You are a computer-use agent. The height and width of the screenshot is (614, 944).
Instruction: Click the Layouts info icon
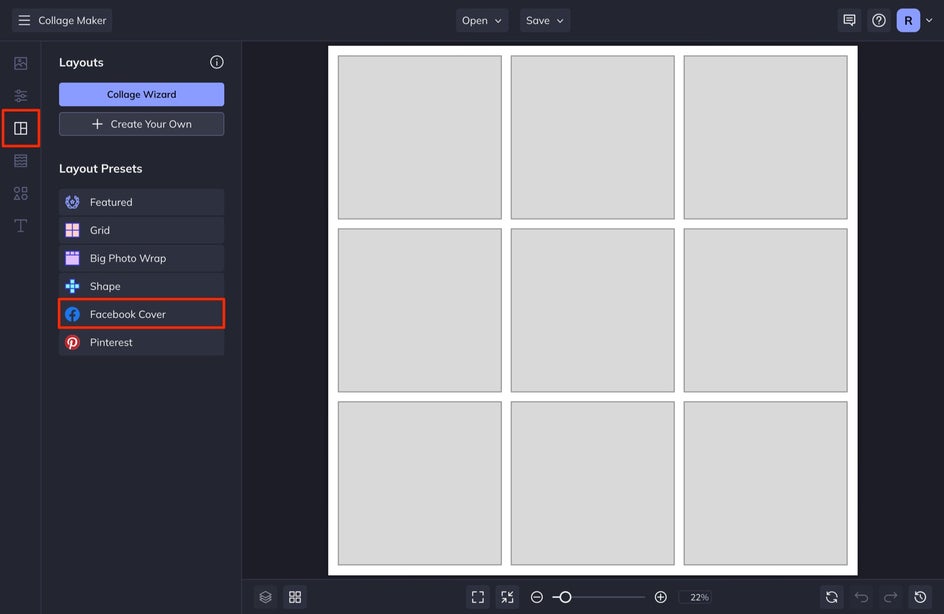(217, 62)
